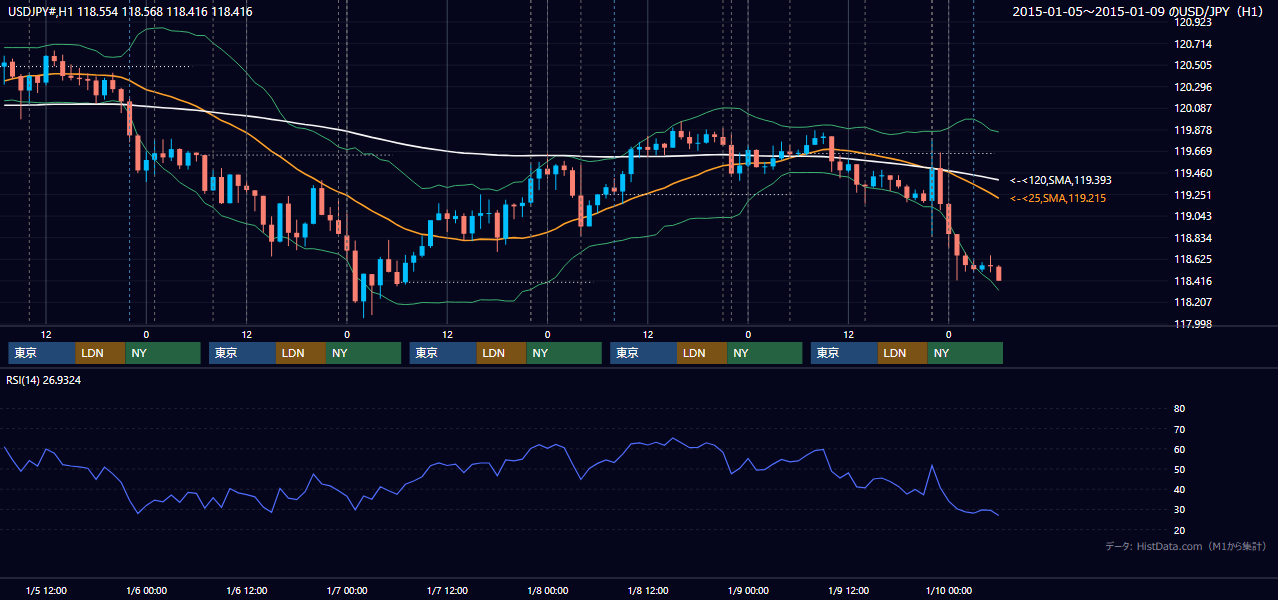Click the 120.714 price axis label

(1195, 44)
